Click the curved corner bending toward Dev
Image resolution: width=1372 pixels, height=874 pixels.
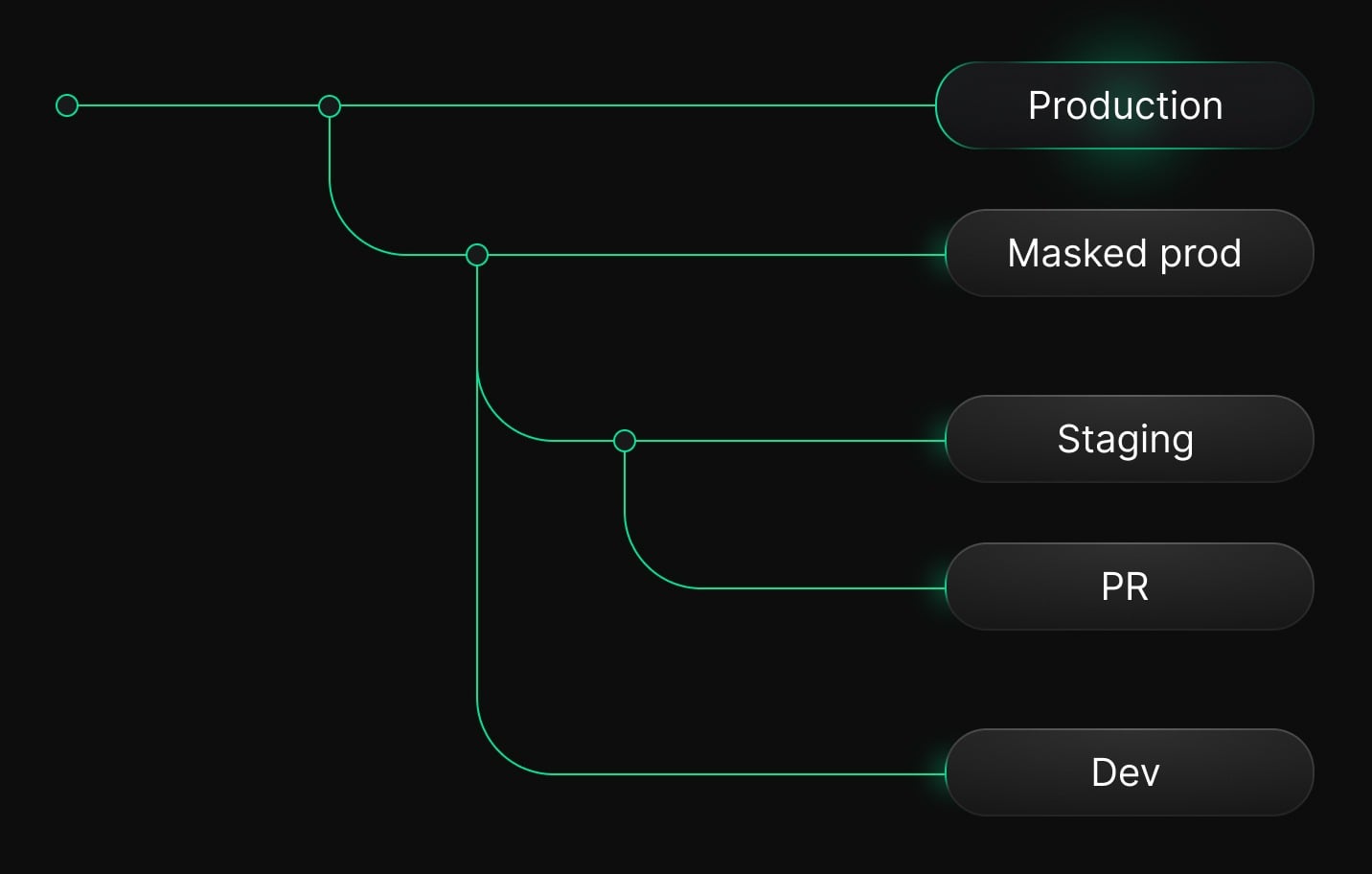(498, 751)
